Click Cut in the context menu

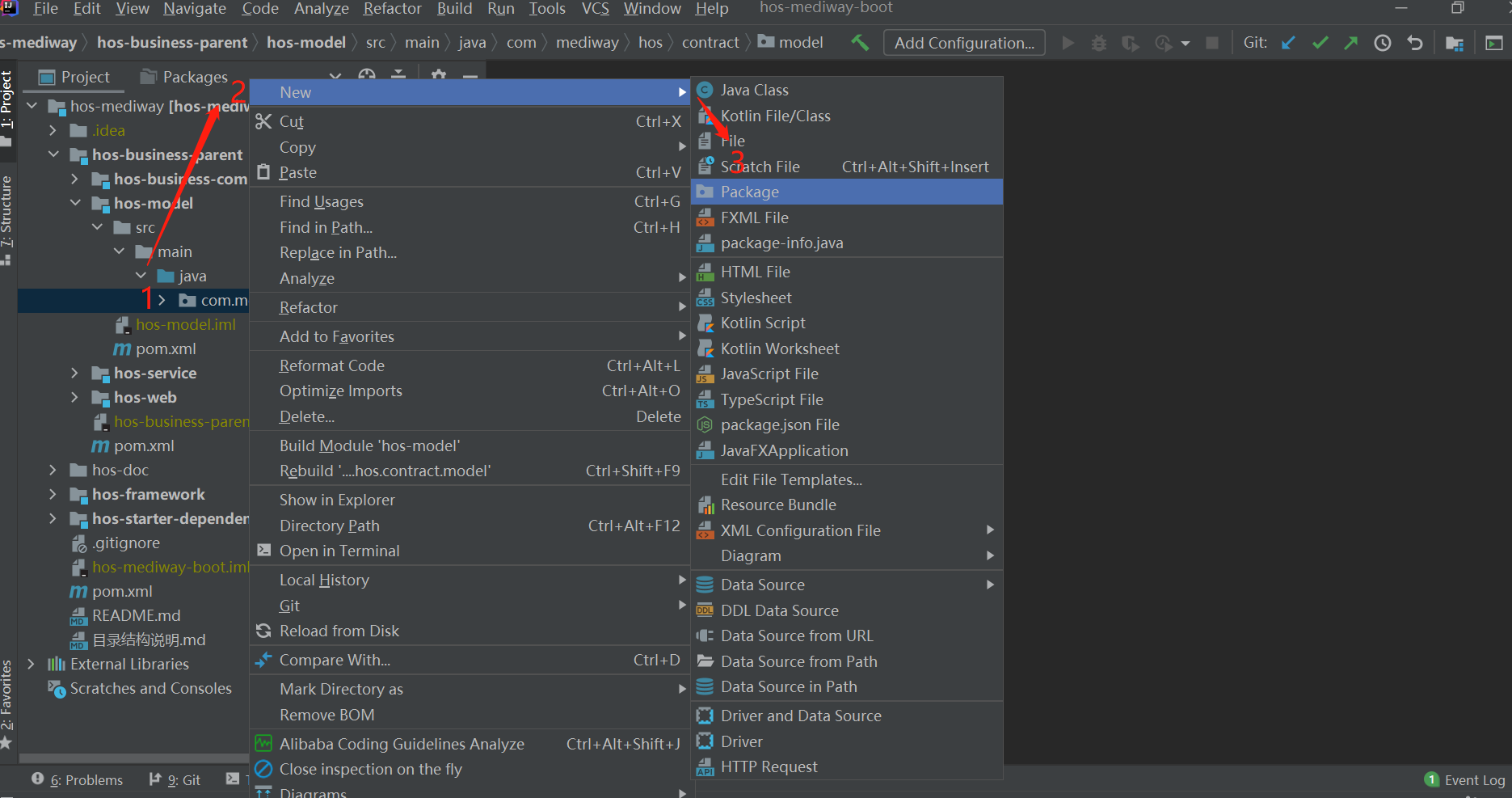click(x=470, y=121)
